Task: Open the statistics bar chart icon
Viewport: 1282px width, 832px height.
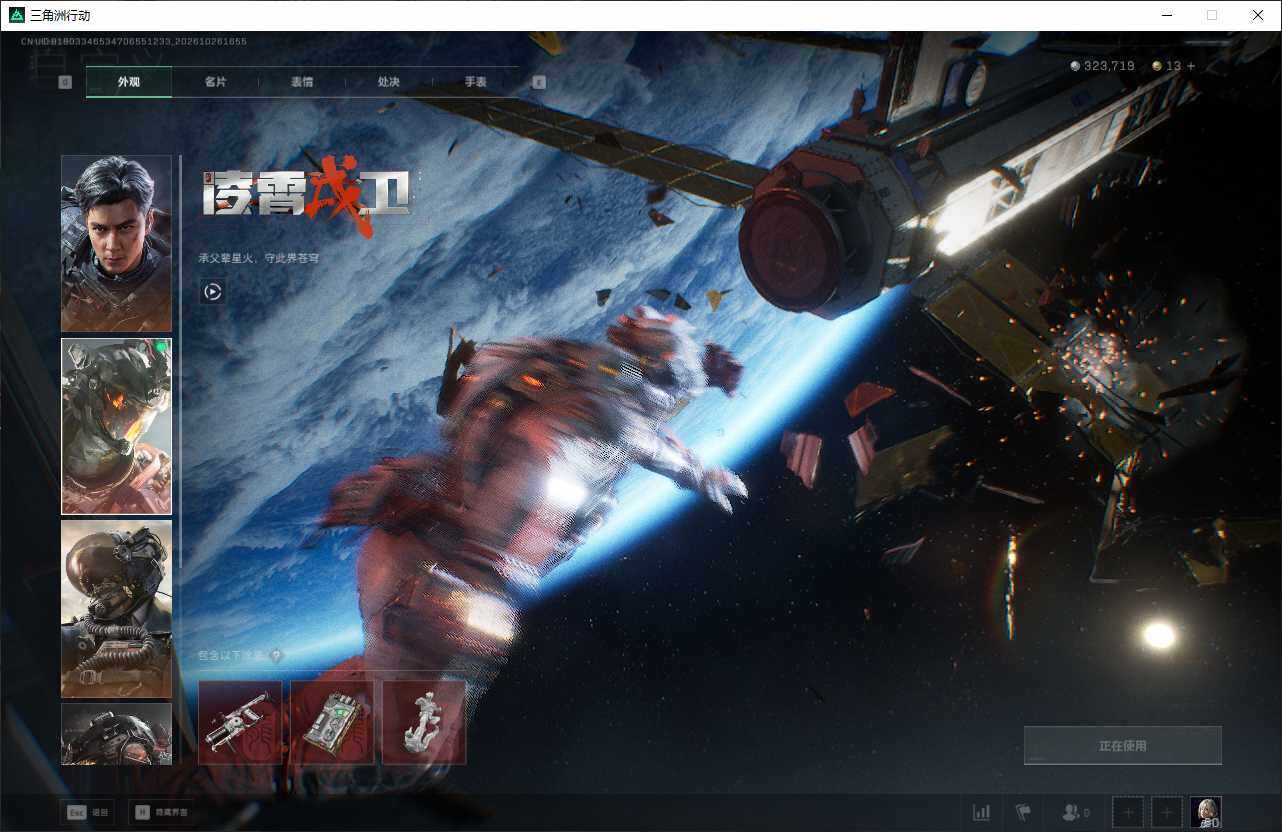Action: click(982, 812)
